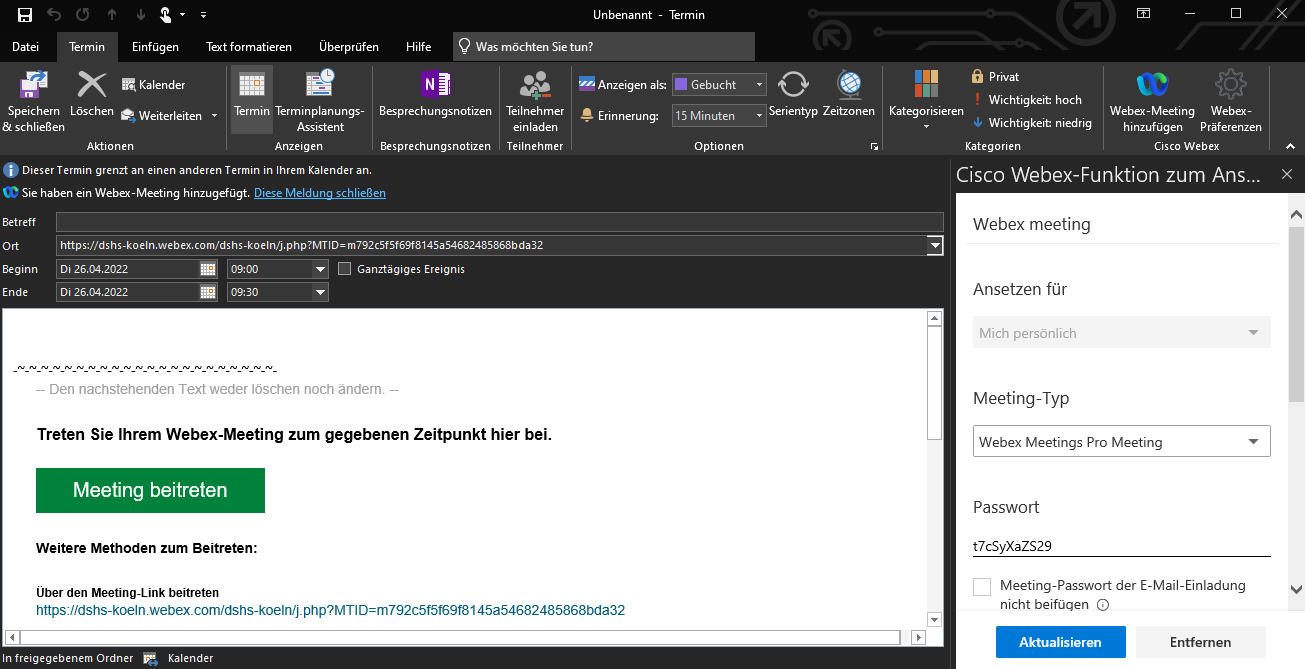Select the Termin ribbon tab

(87, 47)
